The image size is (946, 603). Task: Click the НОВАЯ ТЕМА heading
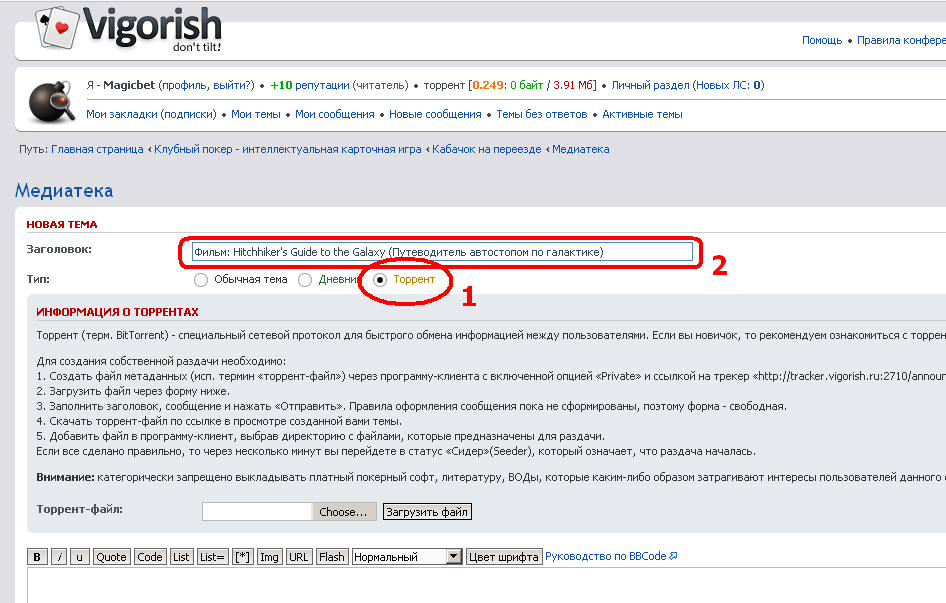click(x=62, y=225)
